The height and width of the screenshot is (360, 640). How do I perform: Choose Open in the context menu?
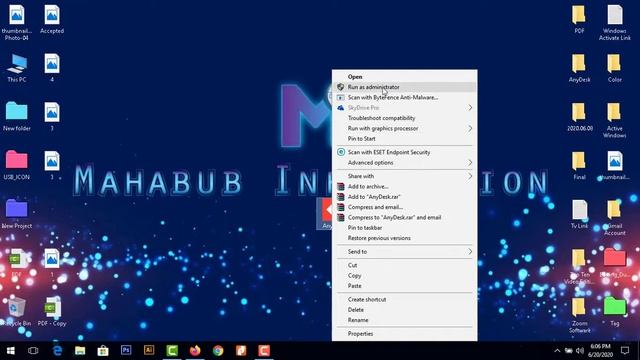404,77
